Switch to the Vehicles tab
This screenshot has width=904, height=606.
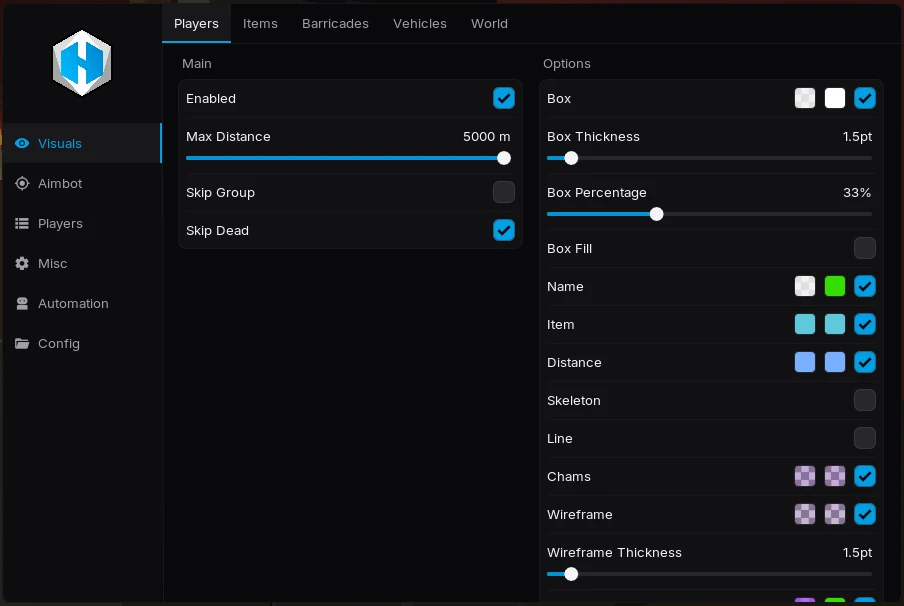click(420, 24)
